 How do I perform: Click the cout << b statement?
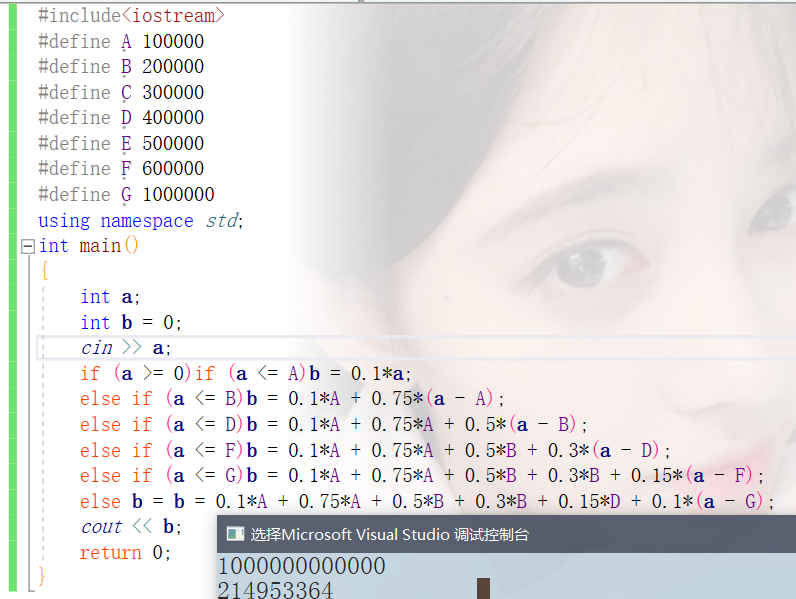click(x=131, y=527)
